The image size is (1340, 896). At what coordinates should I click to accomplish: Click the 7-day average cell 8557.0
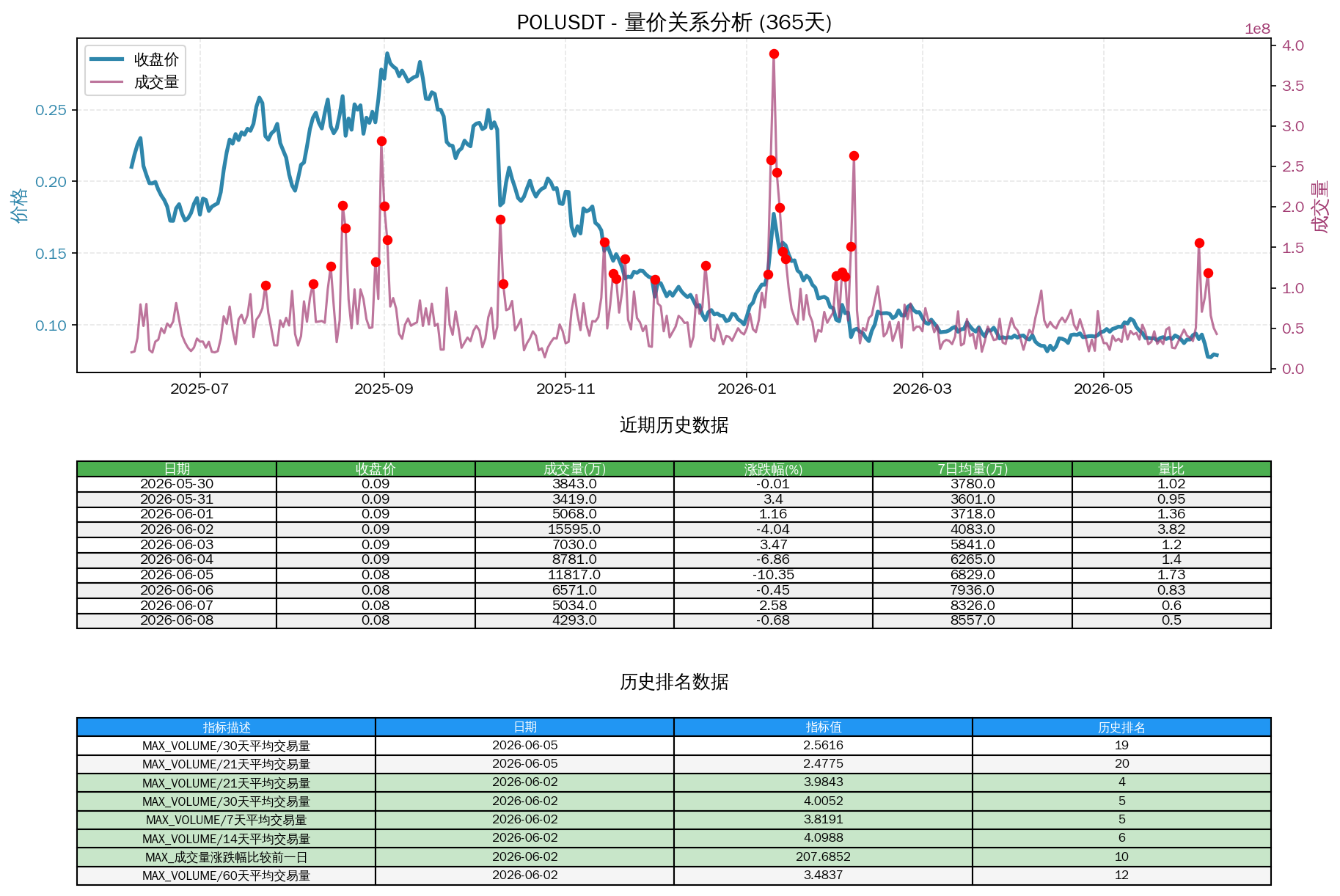(973, 620)
